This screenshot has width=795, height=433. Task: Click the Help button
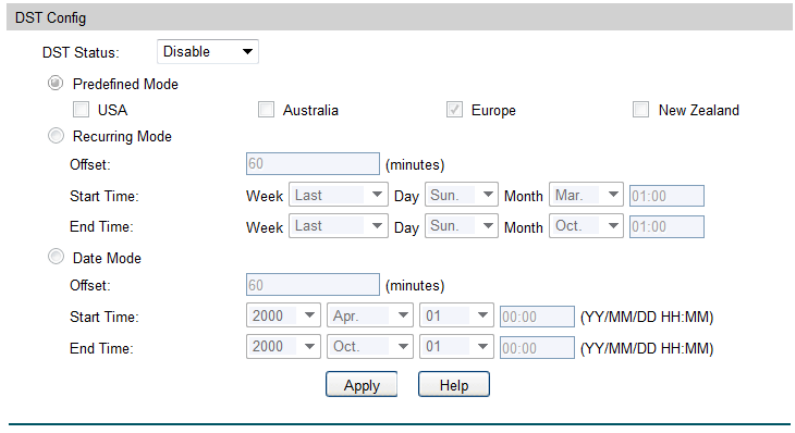[x=454, y=385]
